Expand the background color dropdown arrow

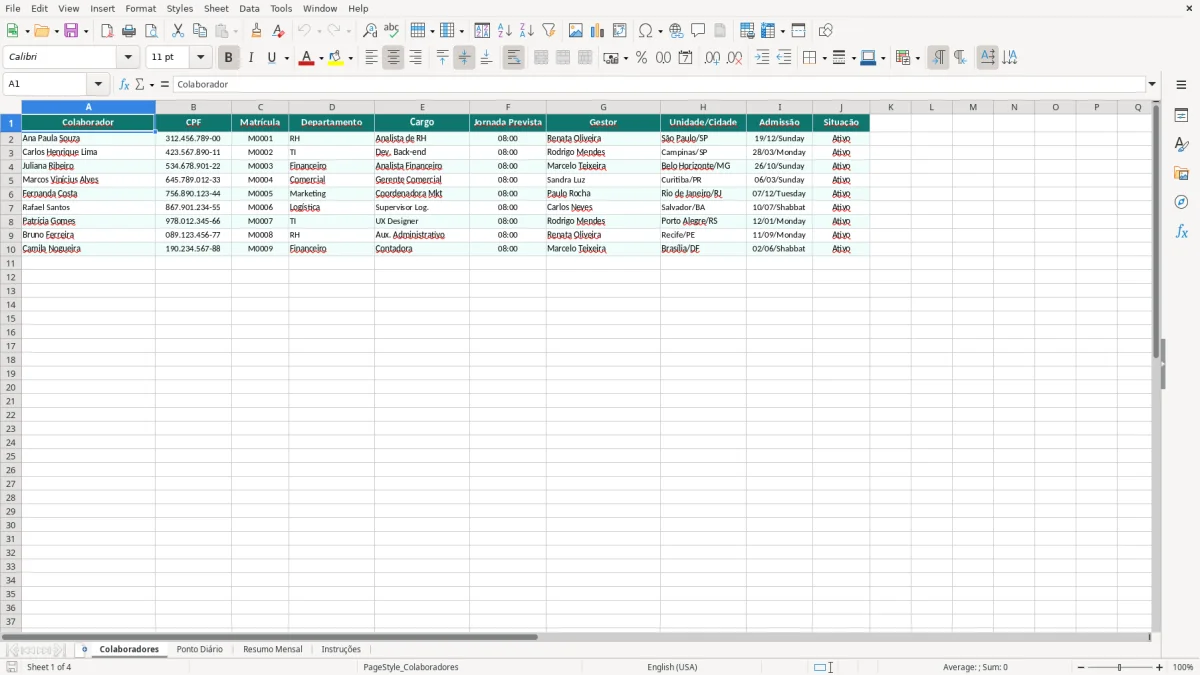click(x=350, y=58)
